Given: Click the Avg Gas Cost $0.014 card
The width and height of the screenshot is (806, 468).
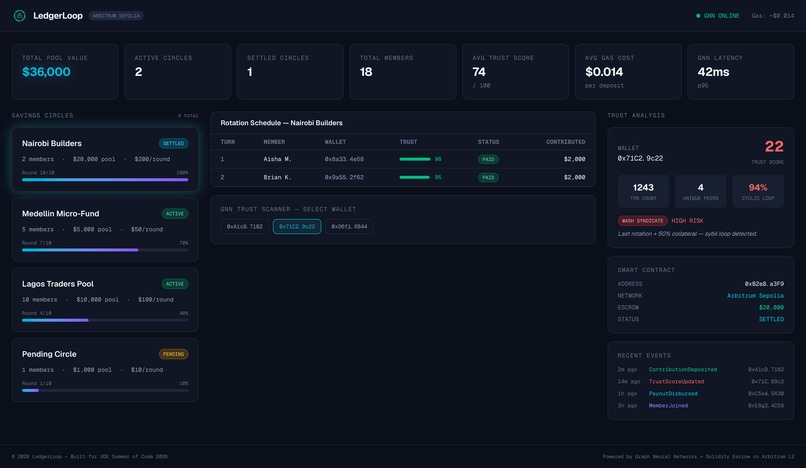Looking at the screenshot, I should [628, 71].
